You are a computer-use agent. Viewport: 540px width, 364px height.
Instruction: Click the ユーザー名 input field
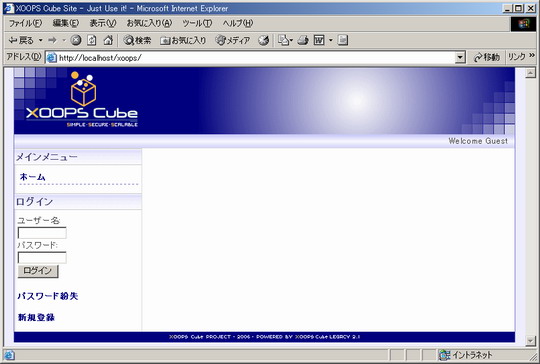point(42,233)
